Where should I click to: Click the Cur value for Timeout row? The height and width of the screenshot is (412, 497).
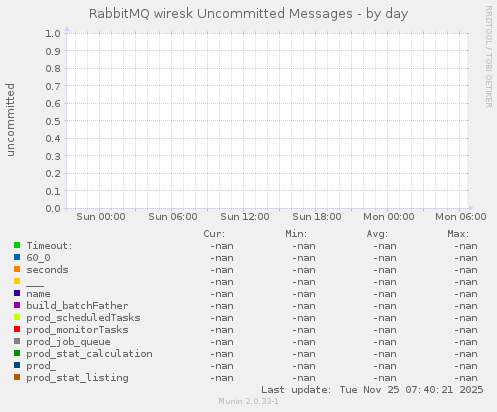(222, 246)
